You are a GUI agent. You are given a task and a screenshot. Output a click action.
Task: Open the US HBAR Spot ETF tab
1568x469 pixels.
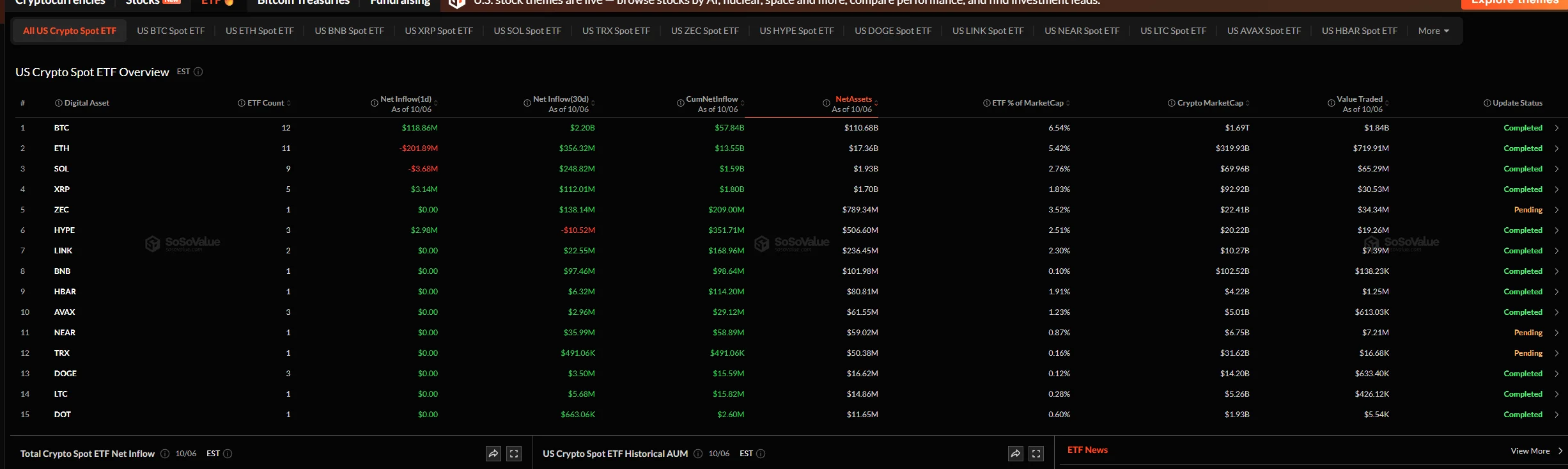[x=1360, y=31]
